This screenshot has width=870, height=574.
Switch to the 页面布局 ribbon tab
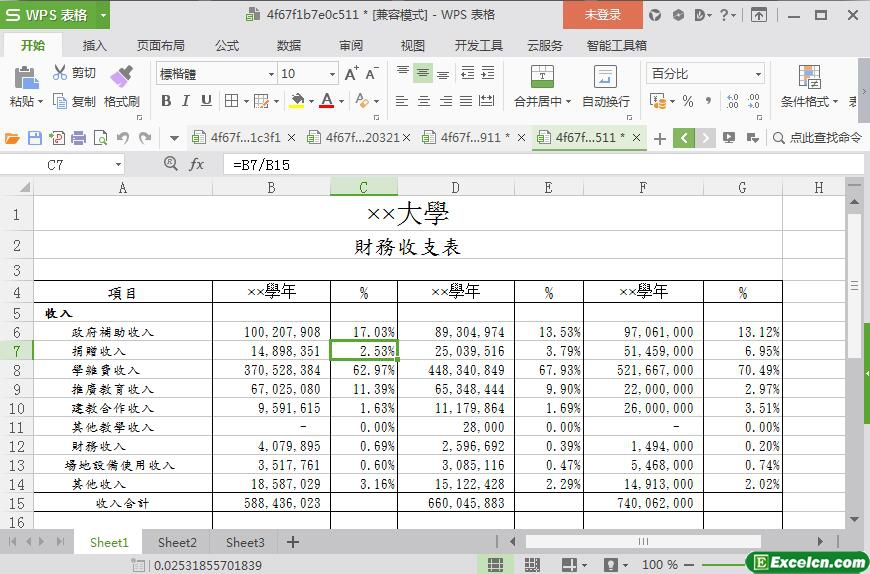[x=161, y=45]
